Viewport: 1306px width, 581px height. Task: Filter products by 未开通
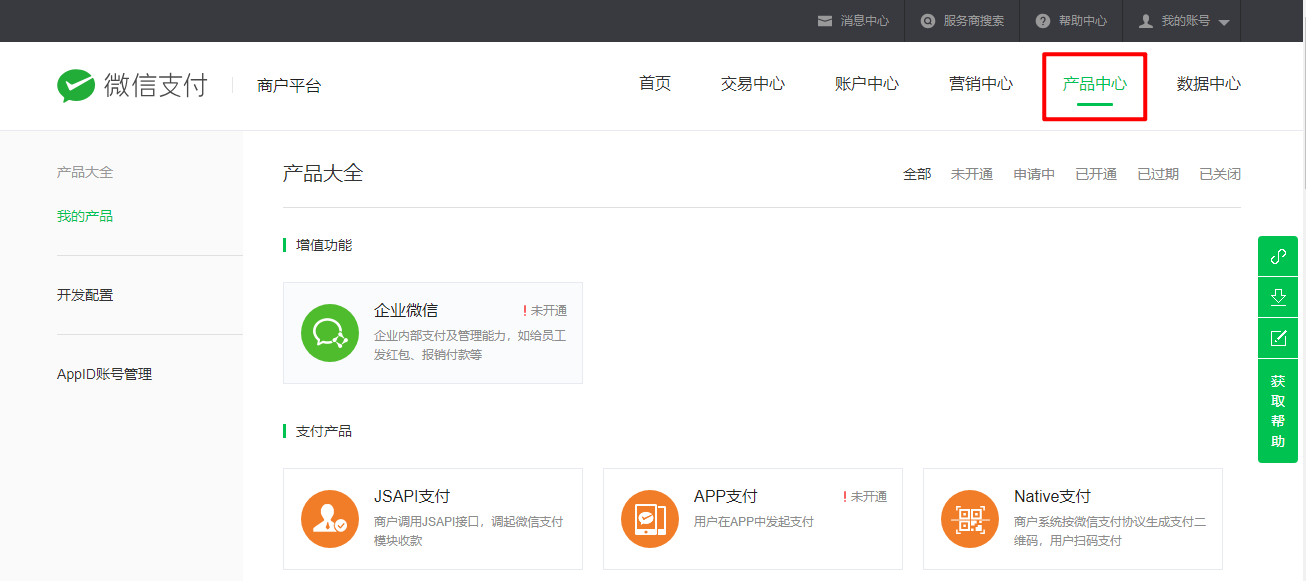click(x=972, y=174)
